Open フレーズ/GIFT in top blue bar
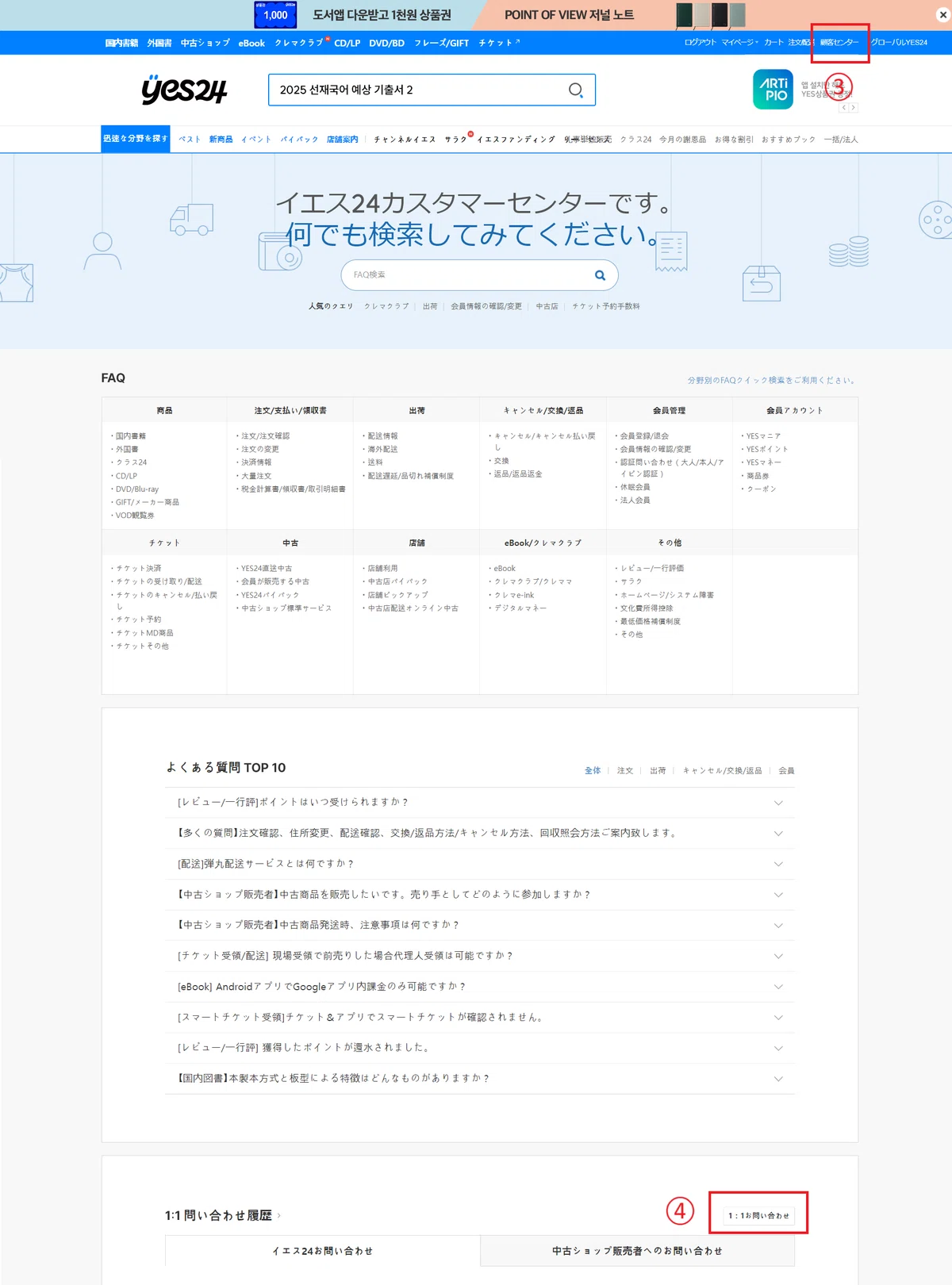 441,43
